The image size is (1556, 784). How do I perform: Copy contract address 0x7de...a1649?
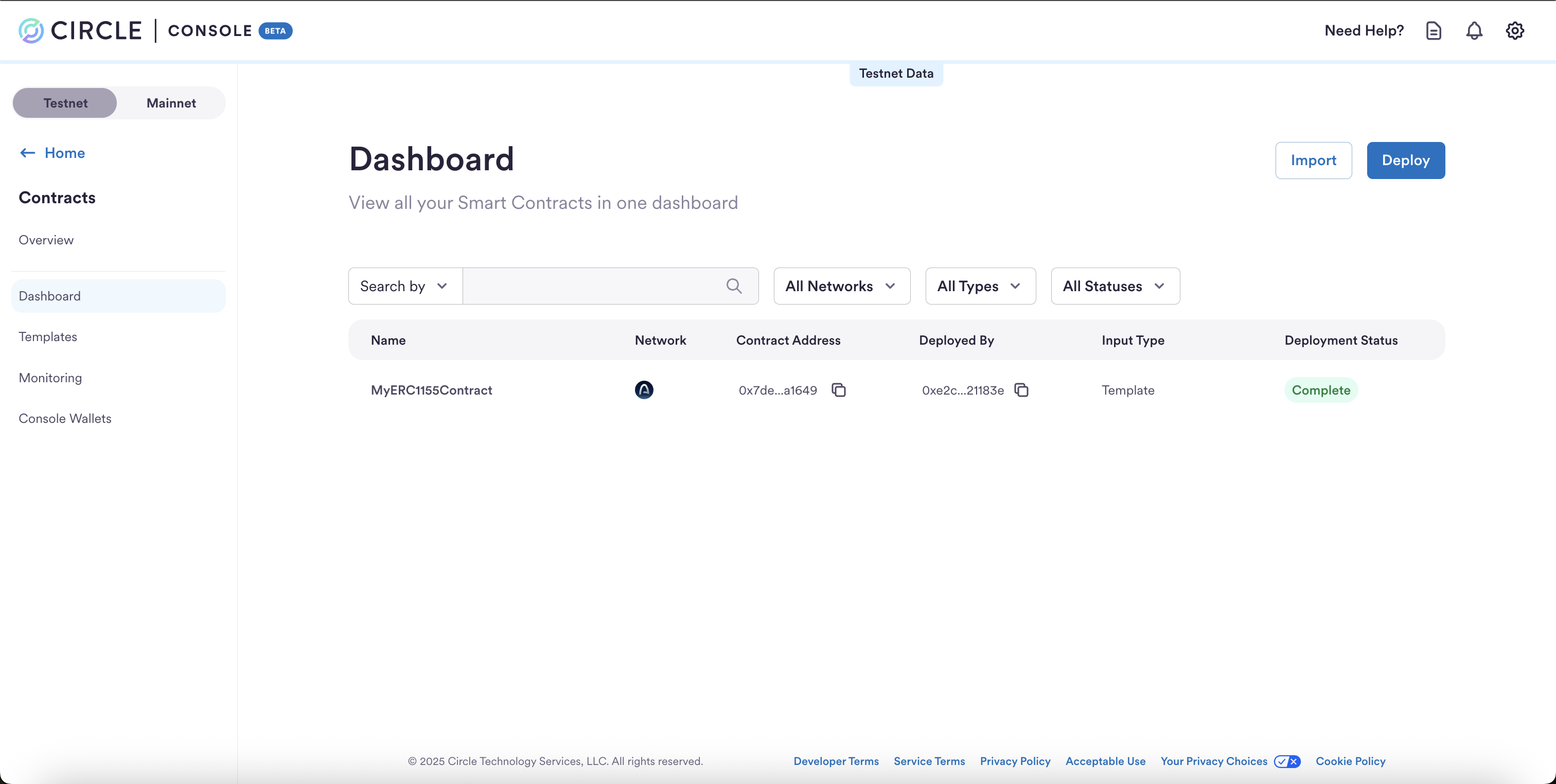point(838,390)
